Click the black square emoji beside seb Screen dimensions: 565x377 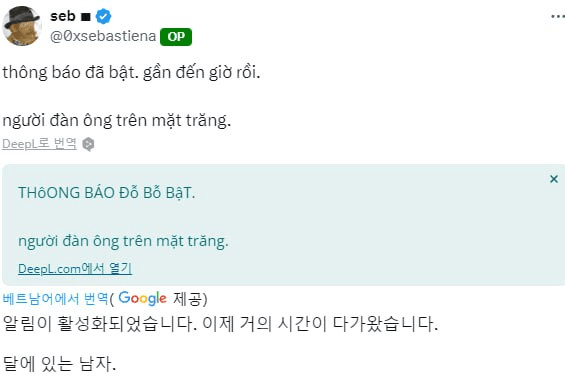85,17
